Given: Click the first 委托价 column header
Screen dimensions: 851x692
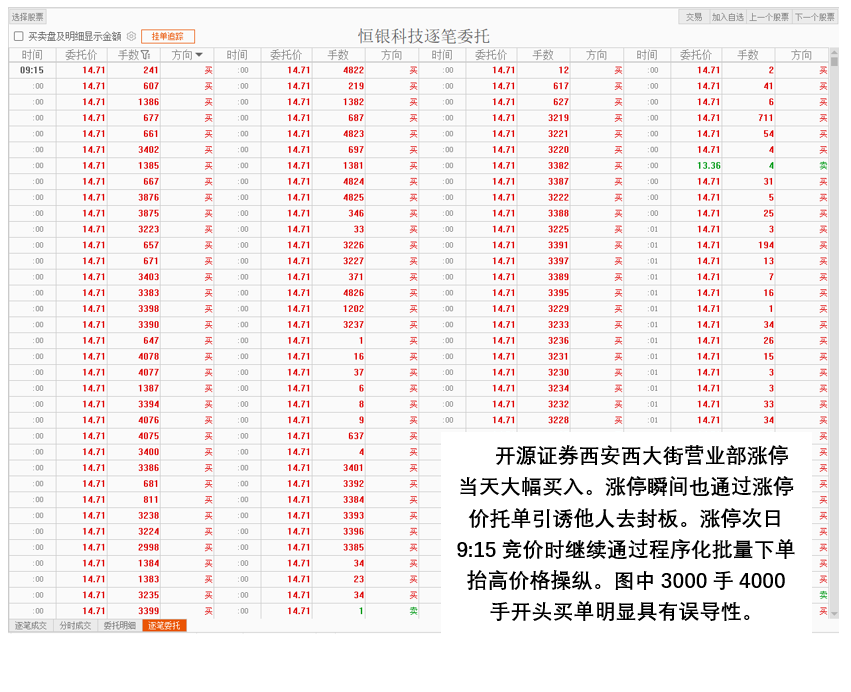Looking at the screenshot, I should tap(81, 55).
